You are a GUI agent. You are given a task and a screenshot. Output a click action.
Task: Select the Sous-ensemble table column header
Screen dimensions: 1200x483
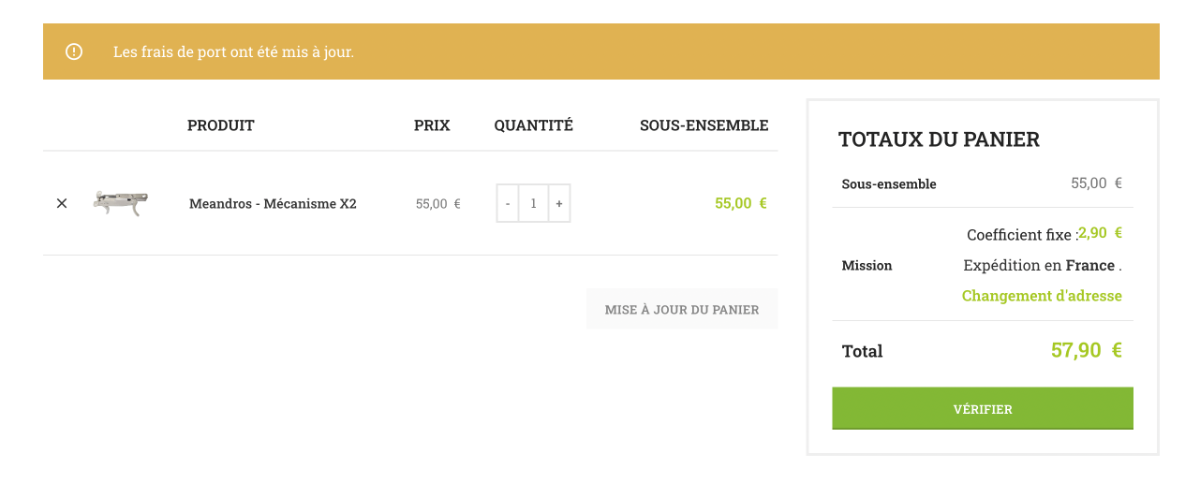704,125
